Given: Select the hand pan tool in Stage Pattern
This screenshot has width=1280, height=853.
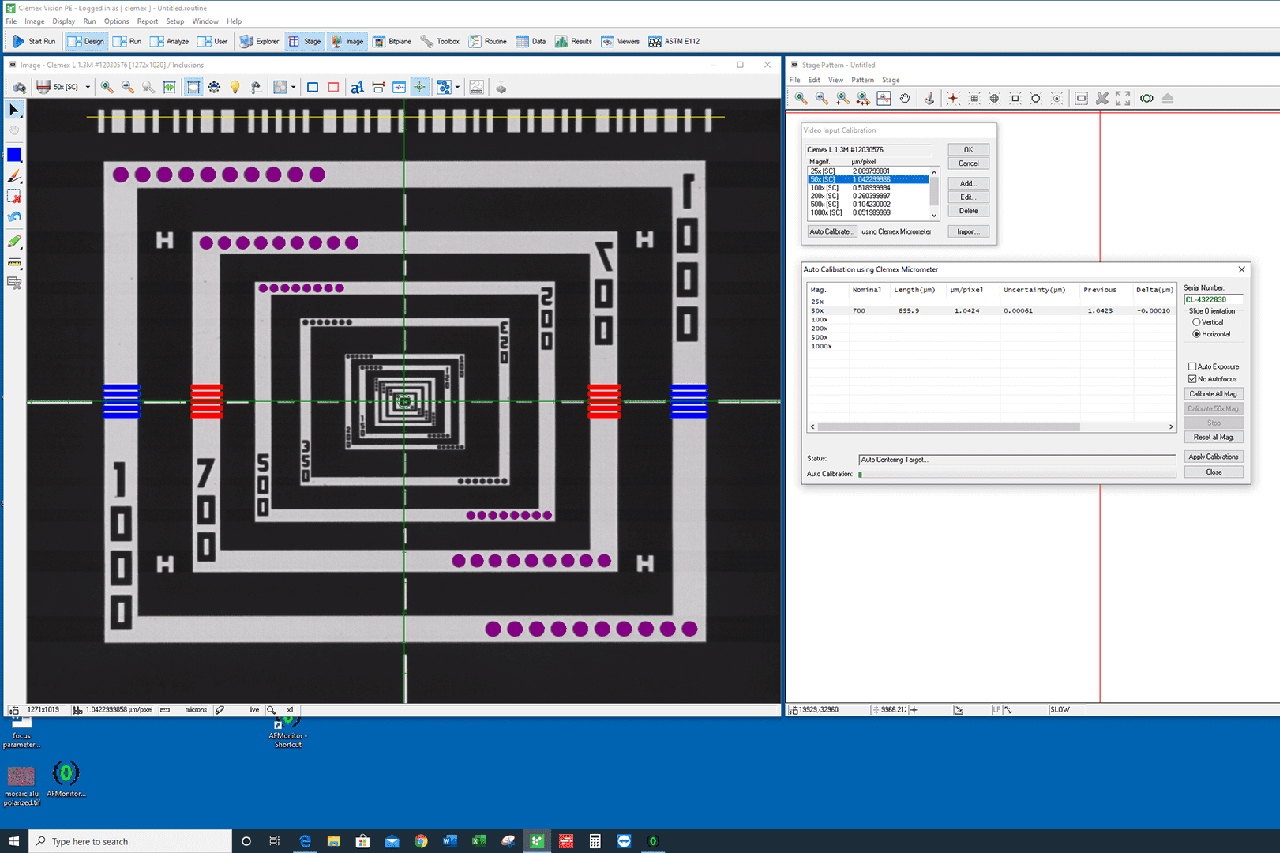Looking at the screenshot, I should tap(905, 98).
